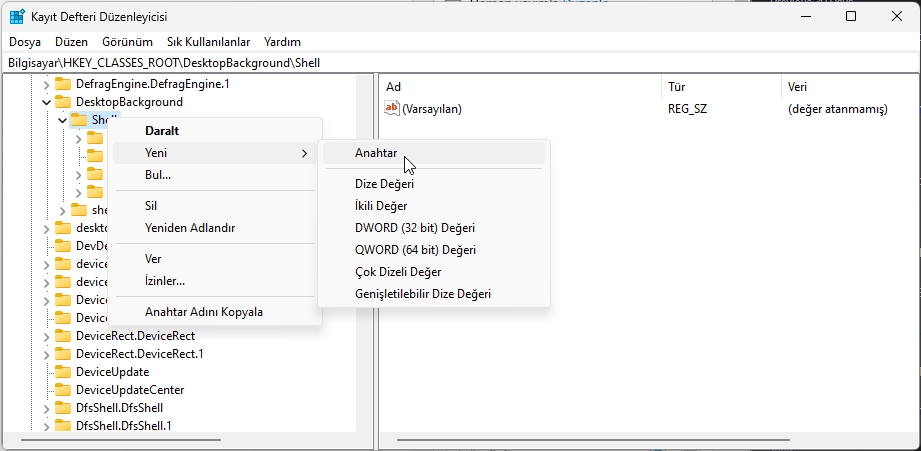Viewport: 921px width, 451px height.
Task: Click Anahtar Adını Kopyala entry
Action: [204, 312]
